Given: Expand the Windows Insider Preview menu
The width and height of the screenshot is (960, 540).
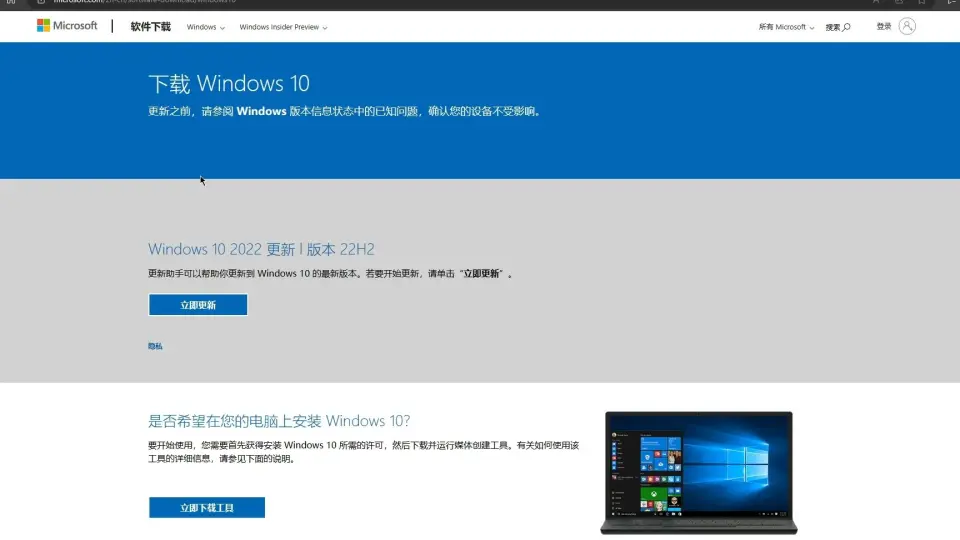Looking at the screenshot, I should 283,27.
